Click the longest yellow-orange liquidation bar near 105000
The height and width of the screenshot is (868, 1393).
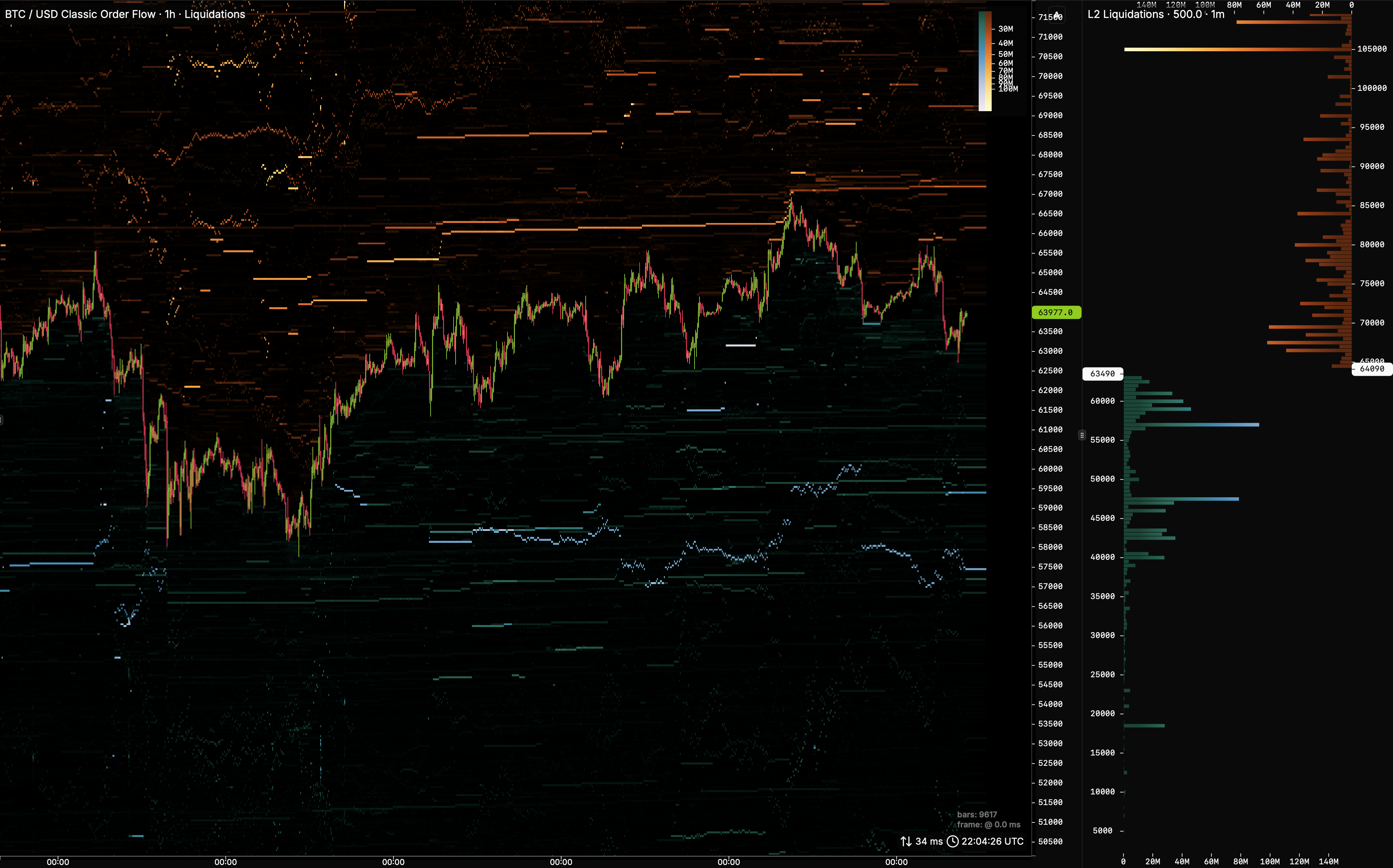pyautogui.click(x=1238, y=49)
